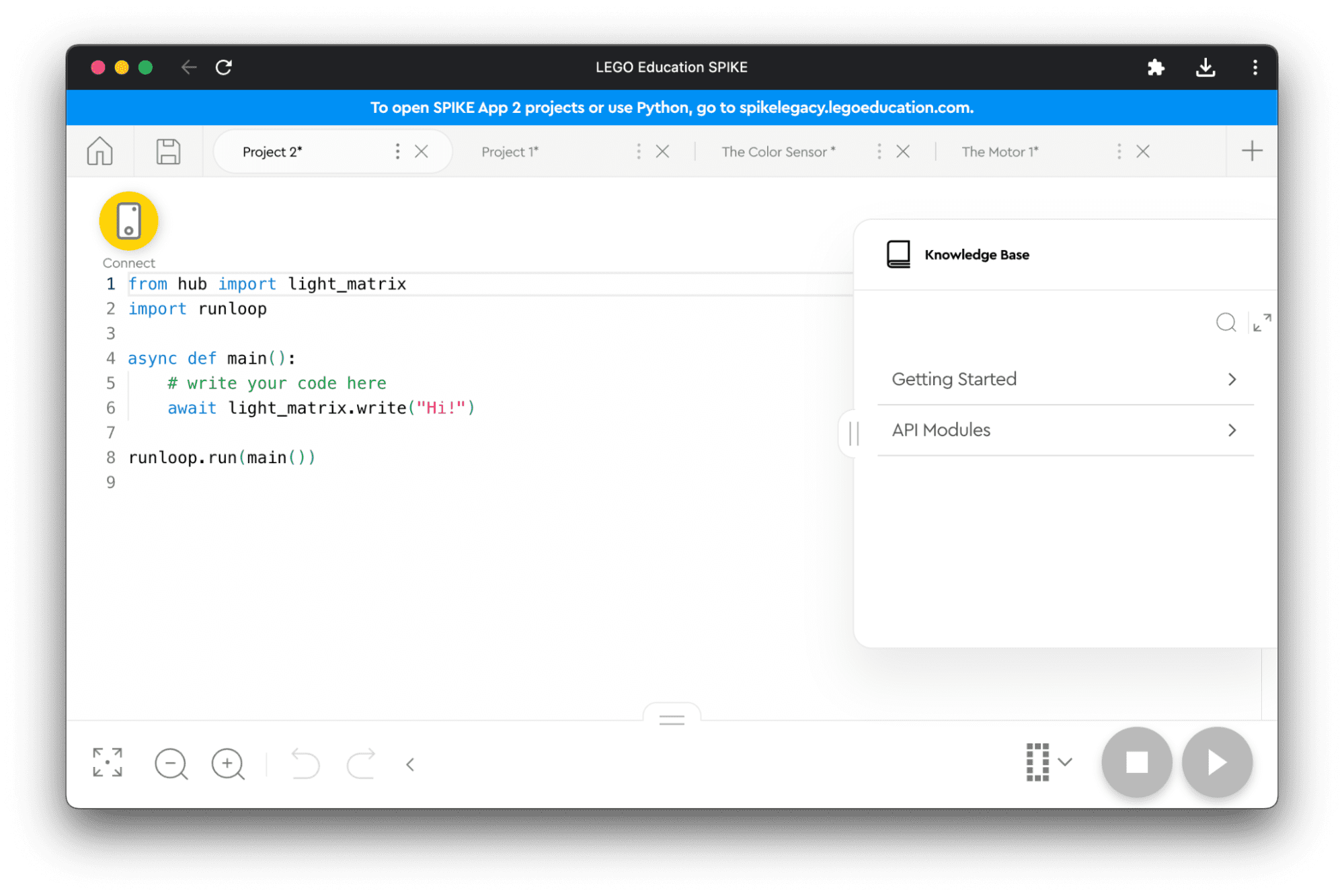This screenshot has width=1344, height=896.
Task: Click the Project 2 tab options menu
Action: coord(397,151)
